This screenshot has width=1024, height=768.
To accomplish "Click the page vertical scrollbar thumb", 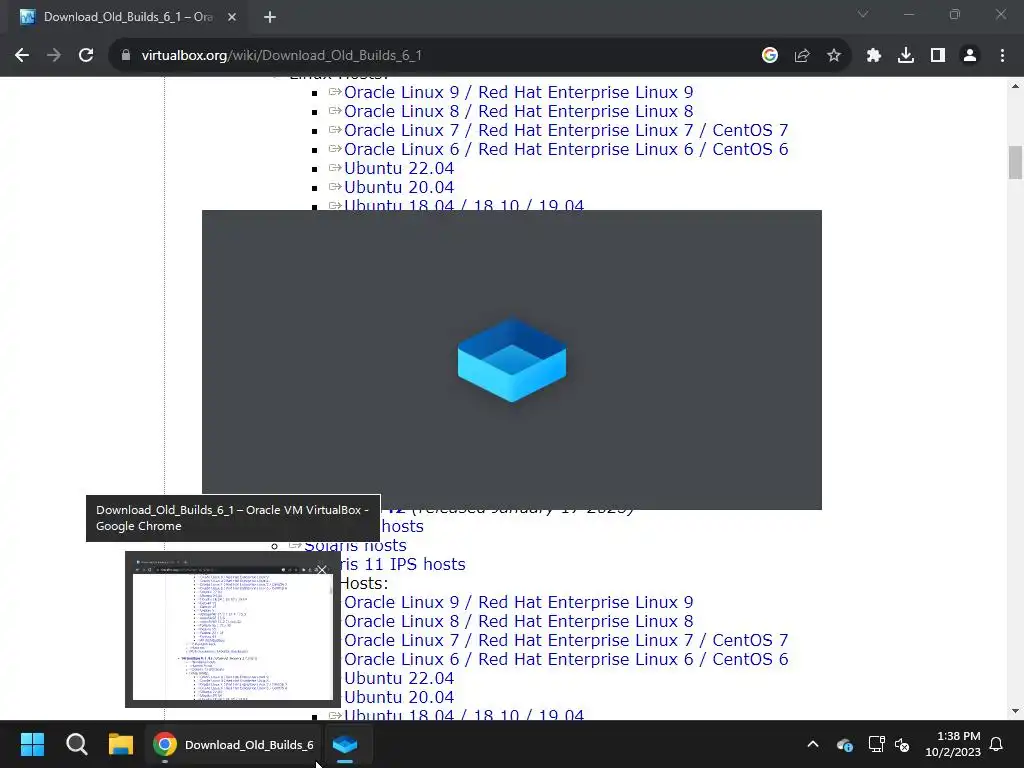I will point(1015,162).
